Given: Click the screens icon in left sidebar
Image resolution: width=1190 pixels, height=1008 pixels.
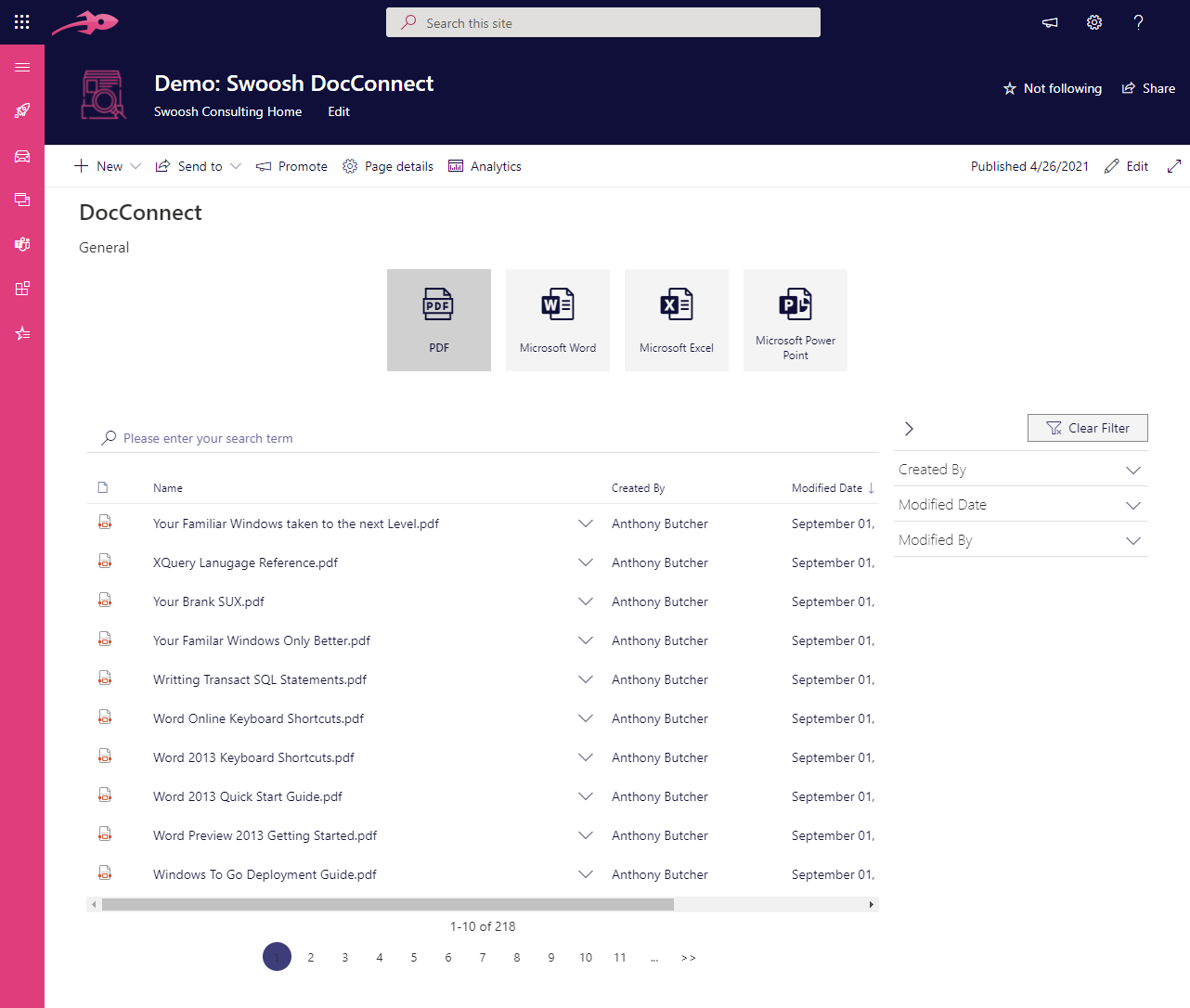Looking at the screenshot, I should (x=22, y=200).
